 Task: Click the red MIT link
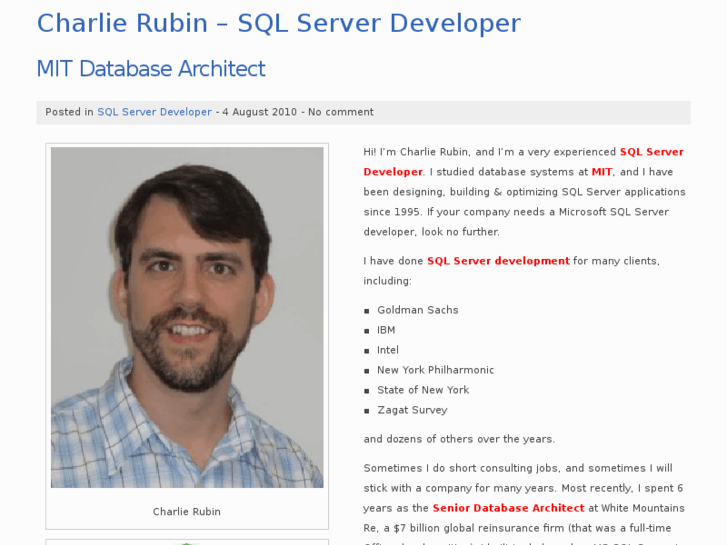(x=602, y=172)
